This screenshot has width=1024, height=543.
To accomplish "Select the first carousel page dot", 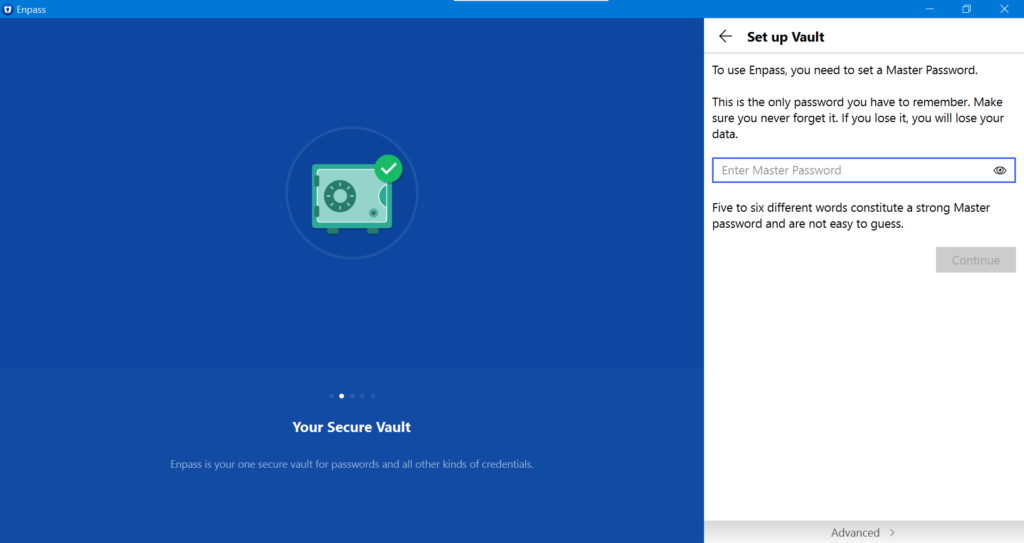I will 331,396.
